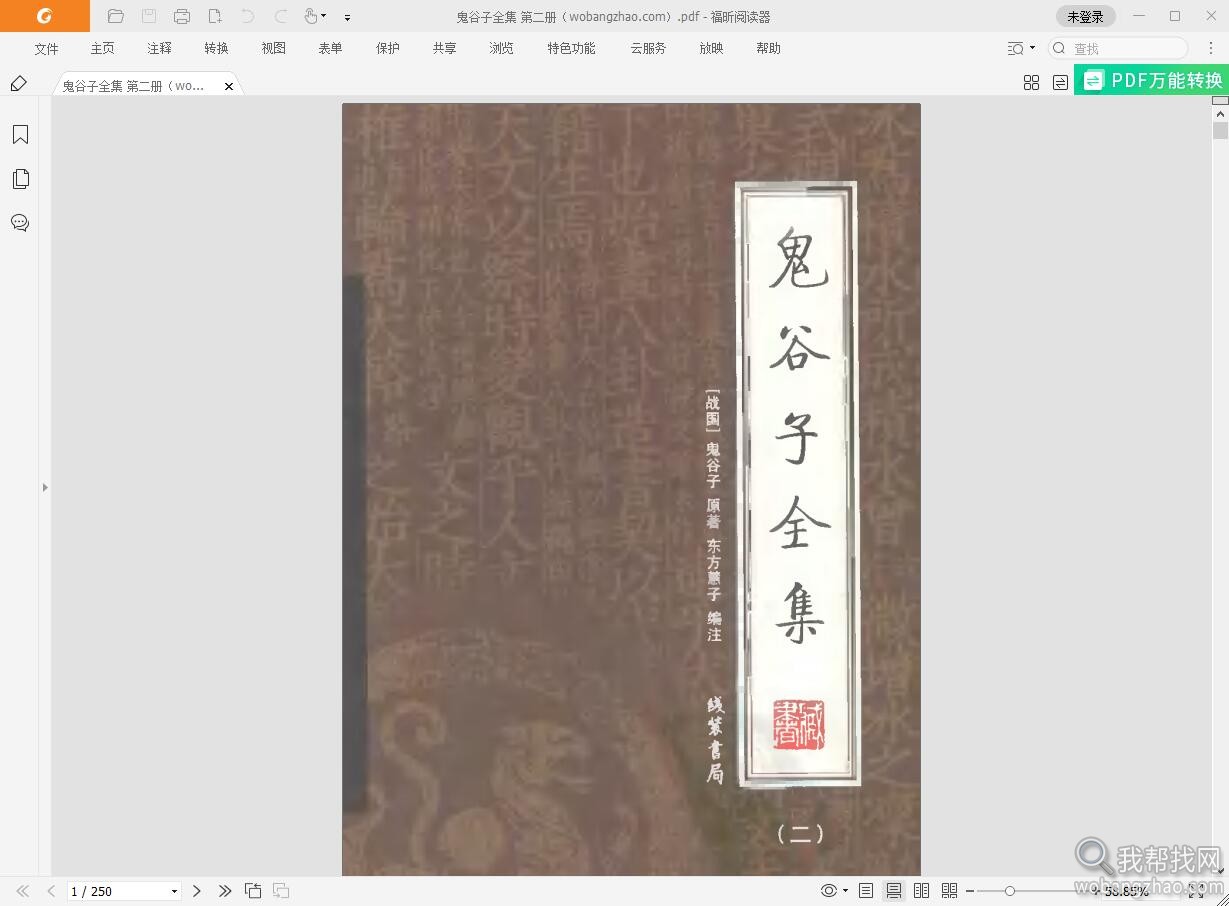Go to the first page
Viewport: 1229px width, 906px height.
coord(23,891)
